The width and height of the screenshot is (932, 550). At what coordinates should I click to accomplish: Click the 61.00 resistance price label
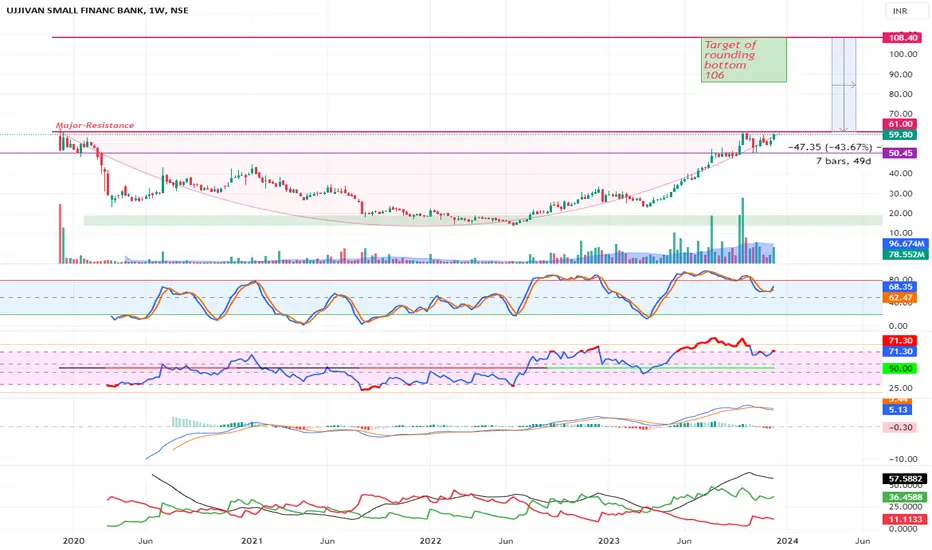(x=900, y=124)
